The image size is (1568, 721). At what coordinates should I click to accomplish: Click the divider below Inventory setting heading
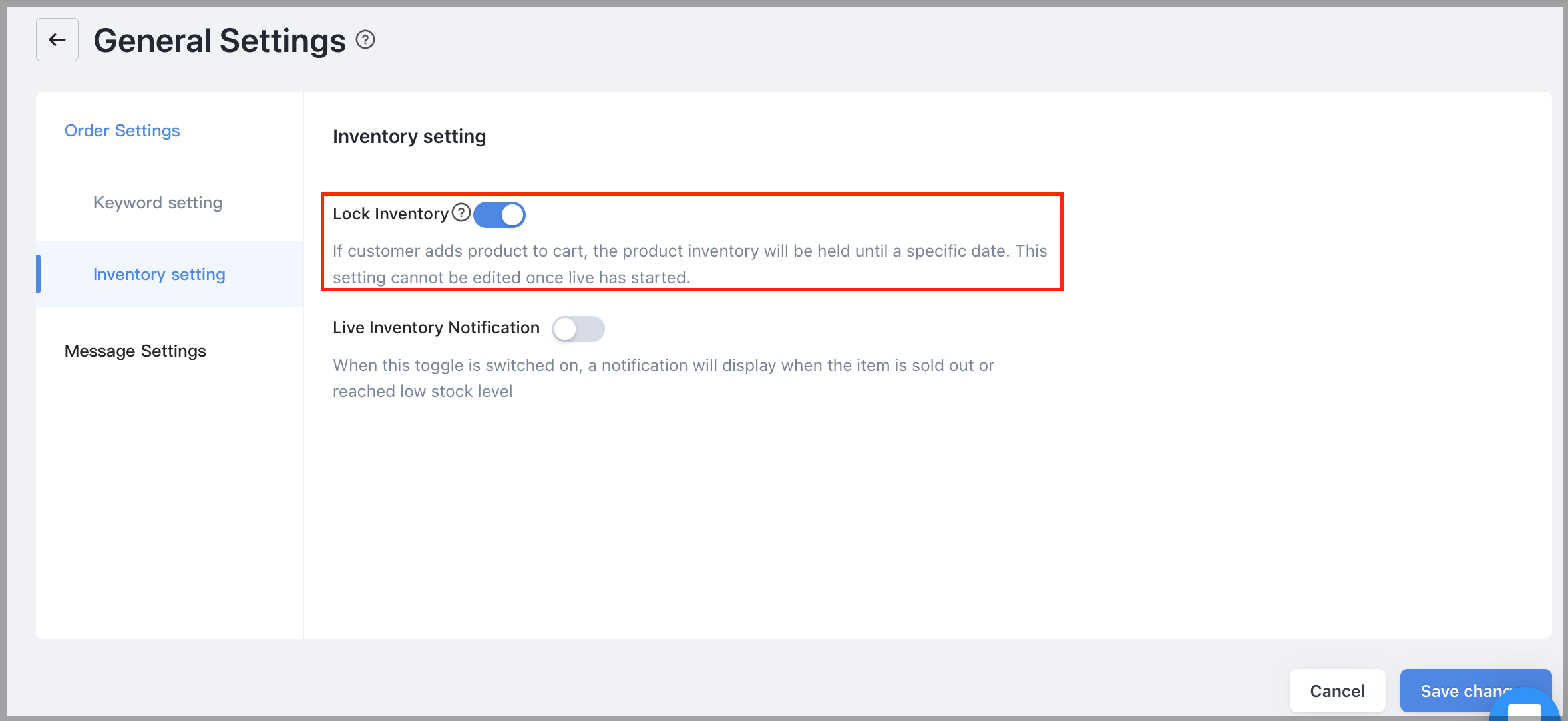pos(928,176)
